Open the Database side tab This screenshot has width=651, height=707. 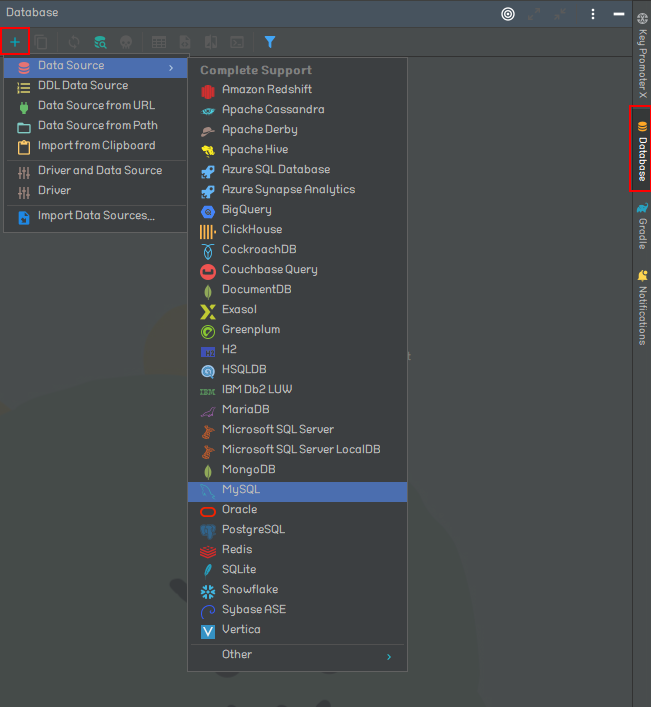[642, 150]
